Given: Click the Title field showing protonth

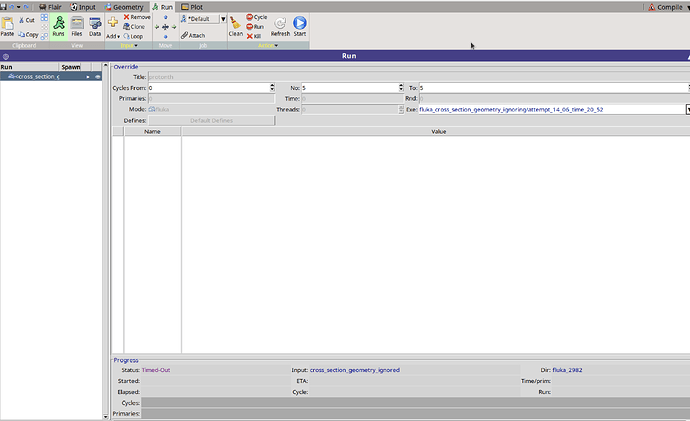Looking at the screenshot, I should (x=419, y=77).
